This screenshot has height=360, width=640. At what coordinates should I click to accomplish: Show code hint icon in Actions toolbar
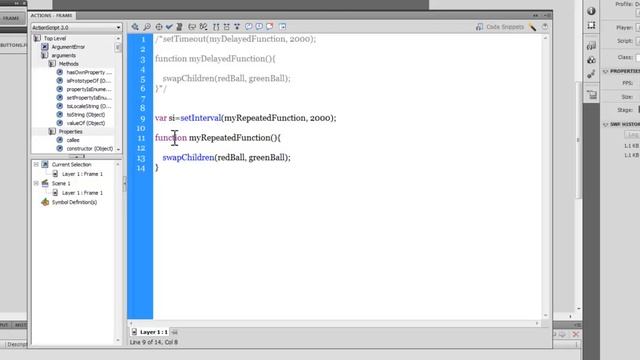coord(192,27)
